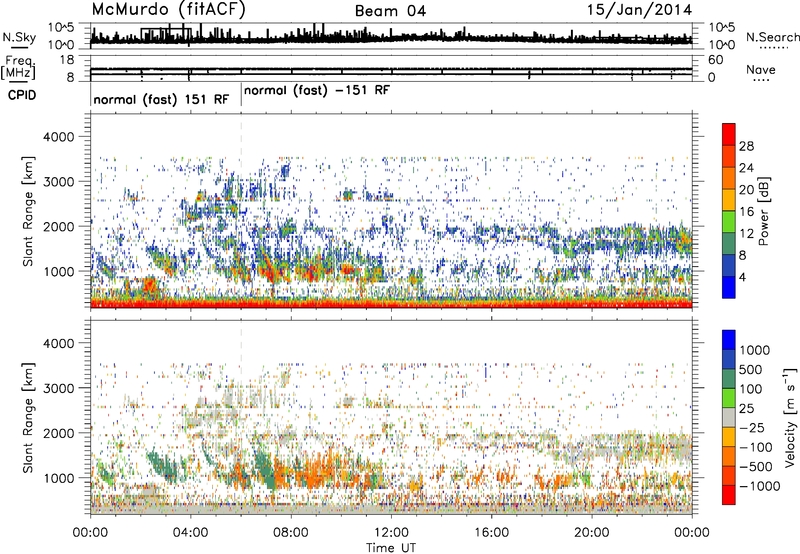Viewport: 800px width, 554px height.
Task: Click the '20:00' time axis tick label
Action: (592, 533)
